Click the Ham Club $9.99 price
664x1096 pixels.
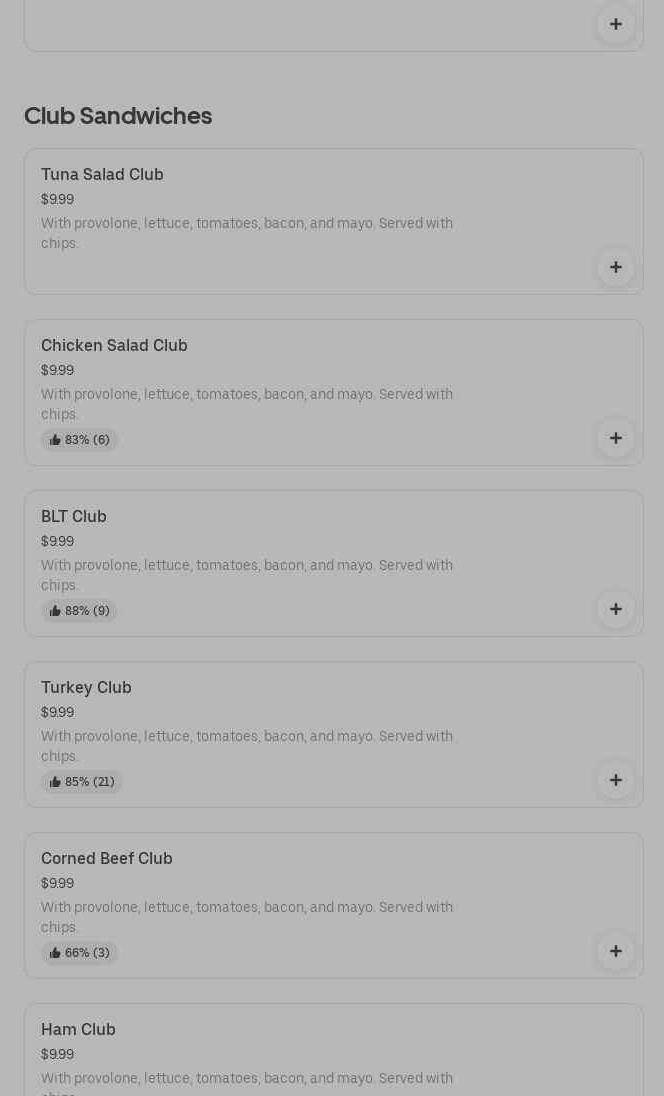(57, 1054)
